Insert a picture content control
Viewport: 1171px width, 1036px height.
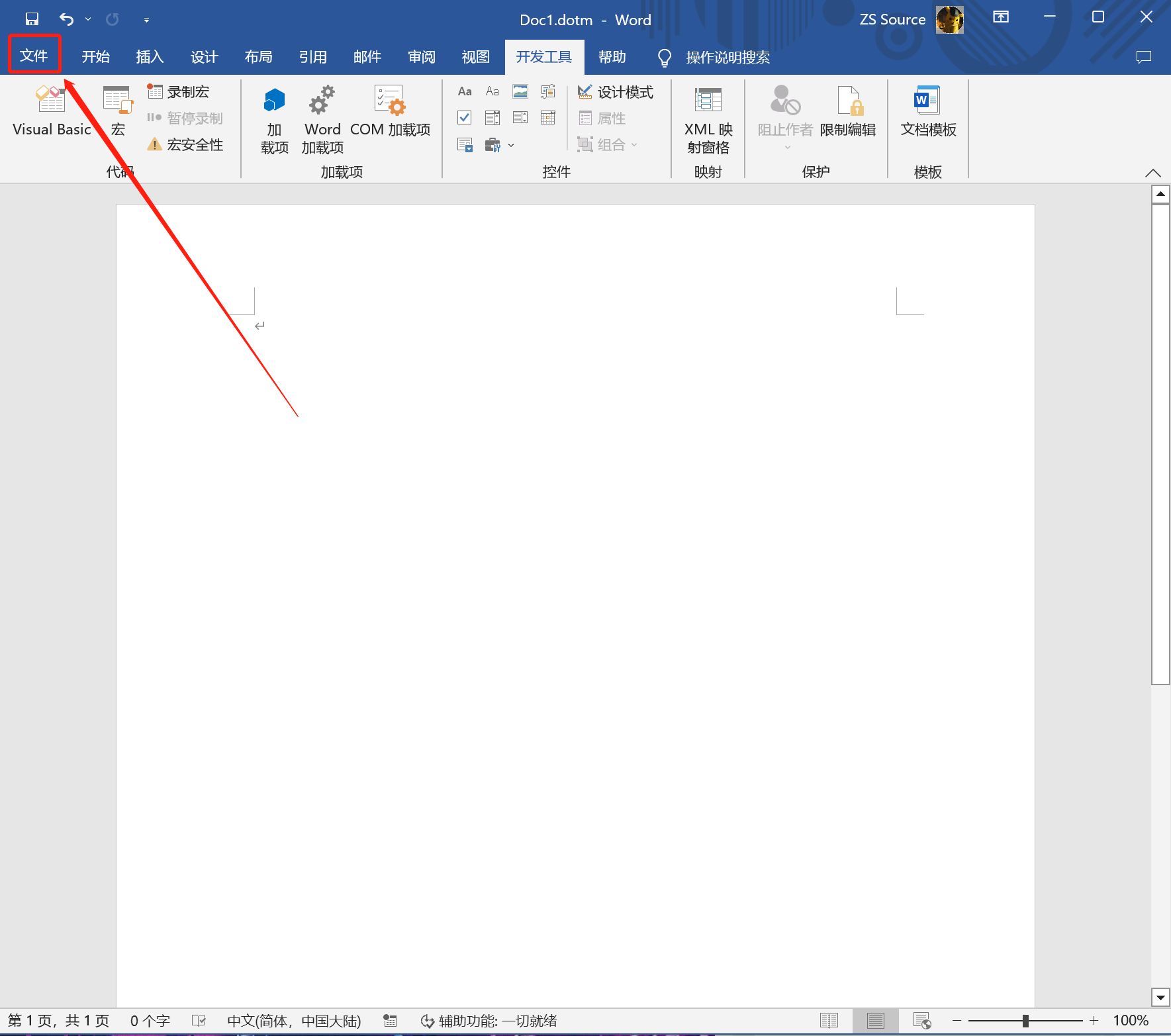[x=520, y=91]
